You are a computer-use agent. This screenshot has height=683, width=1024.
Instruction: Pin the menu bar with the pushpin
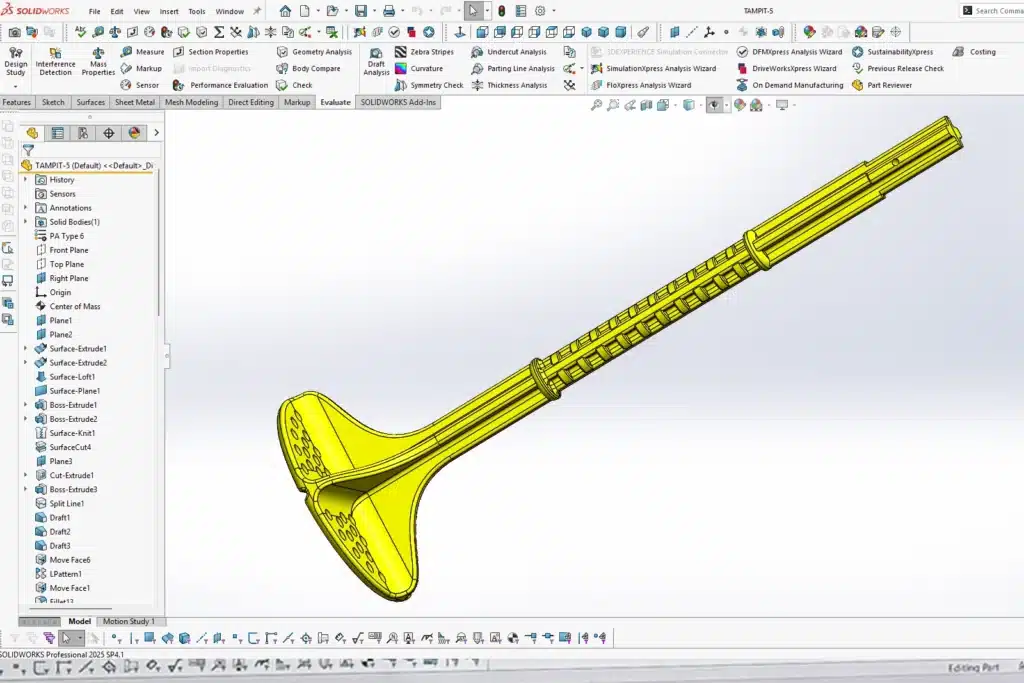pos(257,11)
